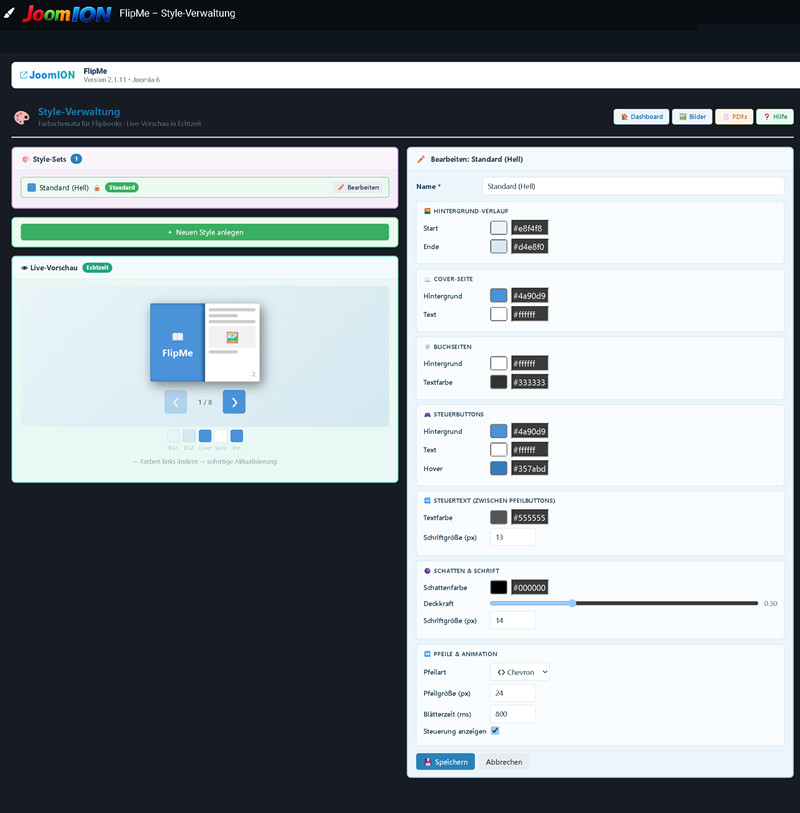
Task: Open the Schattenfarbe black color swatch
Action: click(x=499, y=587)
